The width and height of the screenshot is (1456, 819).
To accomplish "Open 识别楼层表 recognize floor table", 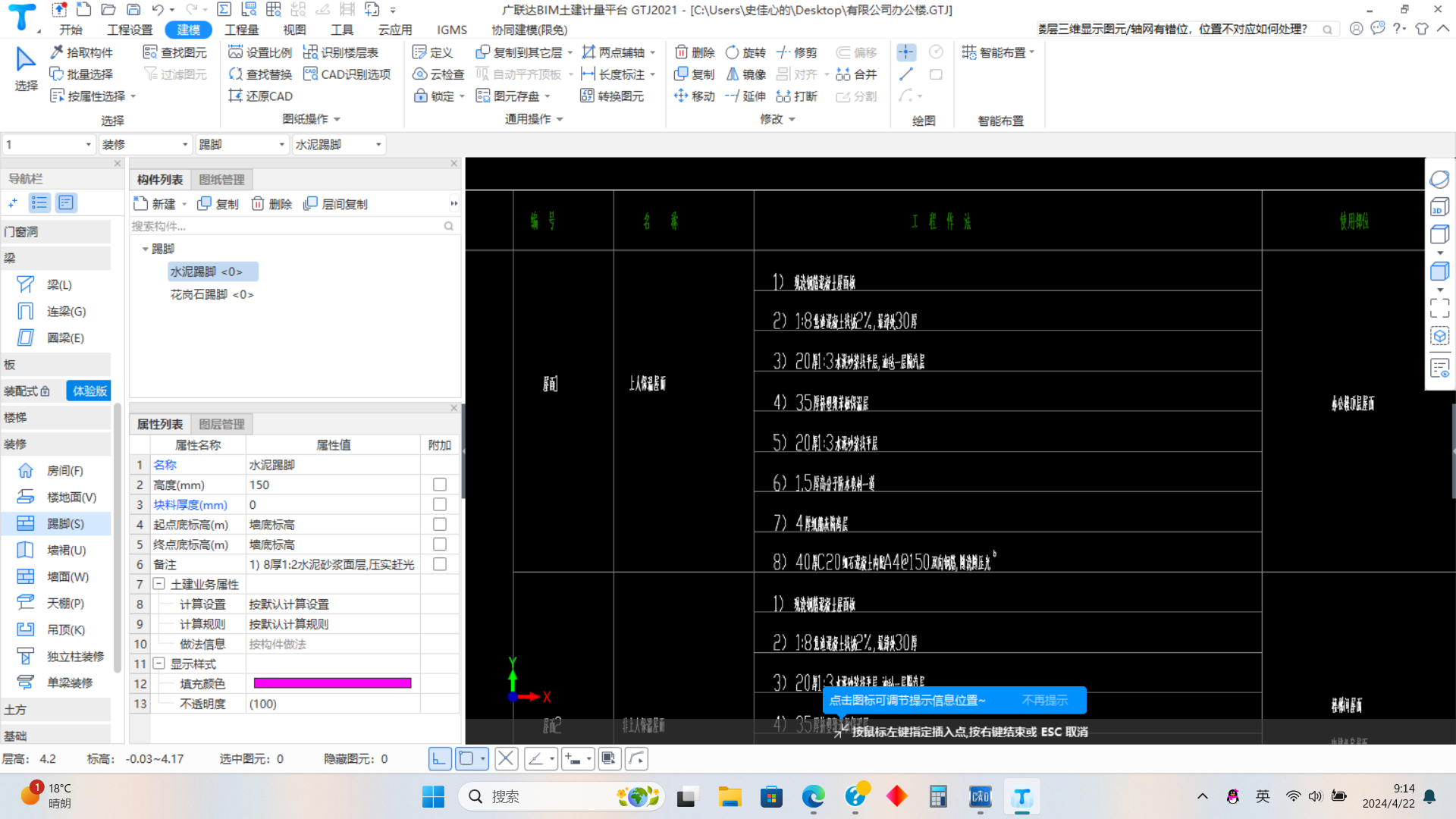I will pos(340,52).
